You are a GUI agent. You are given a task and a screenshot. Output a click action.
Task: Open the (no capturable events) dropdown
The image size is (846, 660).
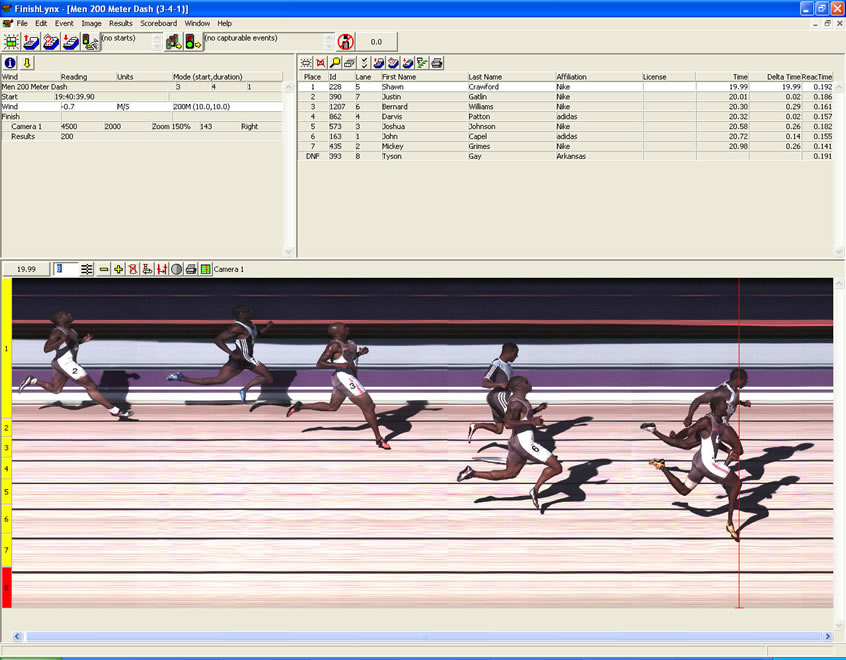(x=265, y=41)
